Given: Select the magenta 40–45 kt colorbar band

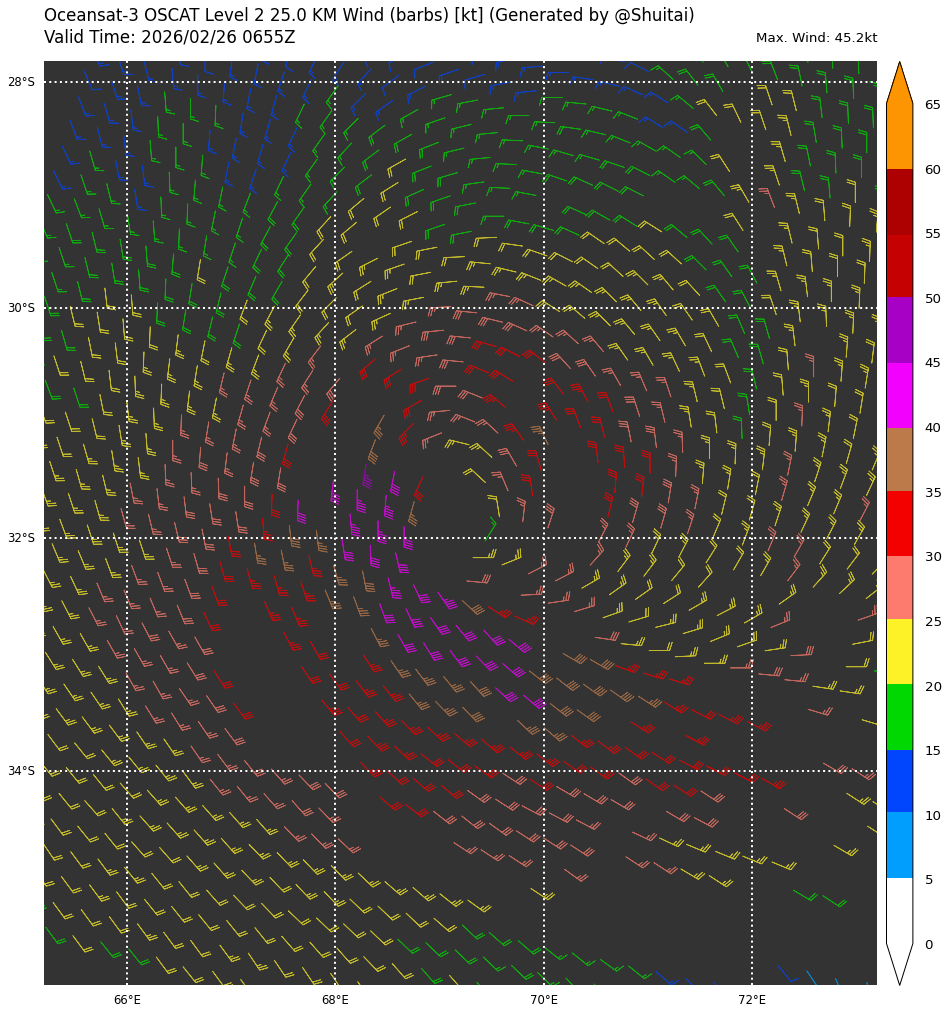Looking at the screenshot, I should pos(899,395).
